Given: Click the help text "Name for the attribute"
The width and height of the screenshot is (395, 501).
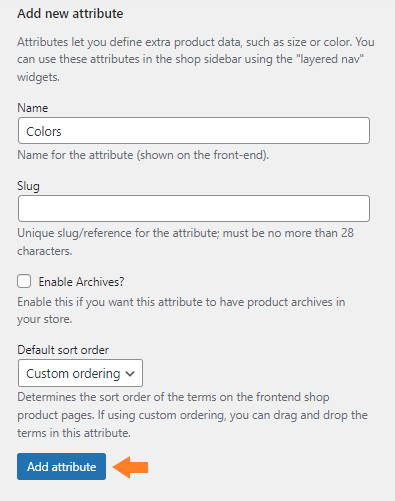Looking at the screenshot, I should point(143,155).
